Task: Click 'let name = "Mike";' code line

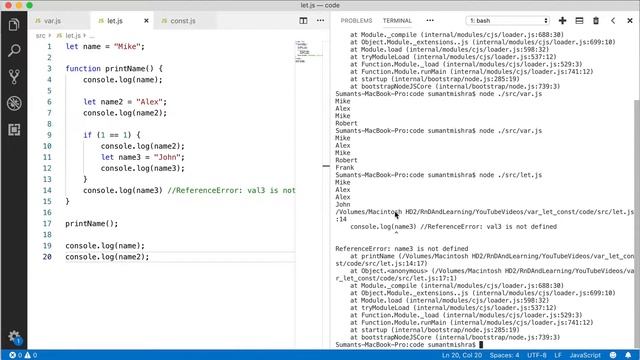Action: (105, 47)
